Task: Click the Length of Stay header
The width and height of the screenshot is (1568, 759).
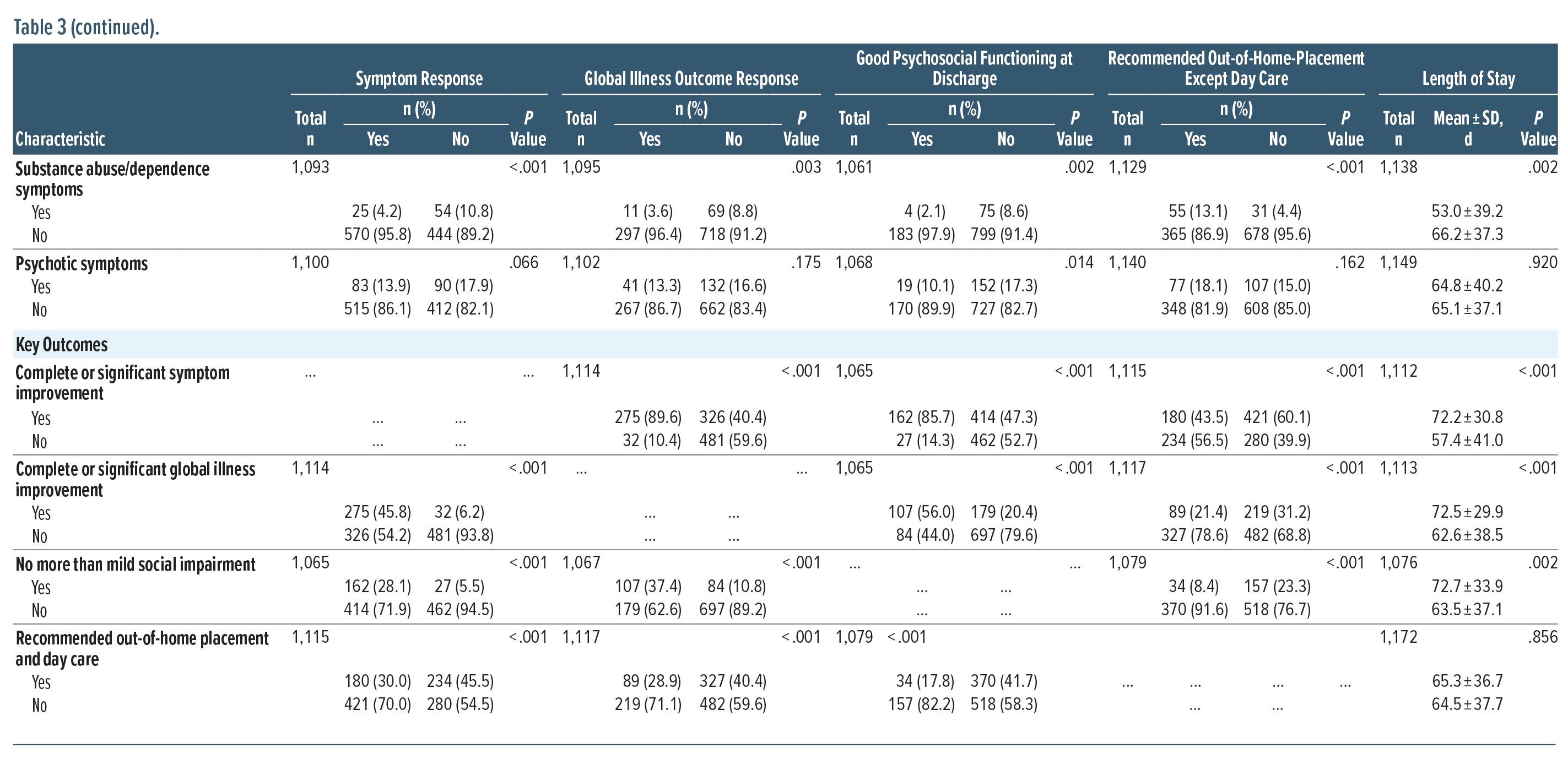Action: (x=1468, y=79)
